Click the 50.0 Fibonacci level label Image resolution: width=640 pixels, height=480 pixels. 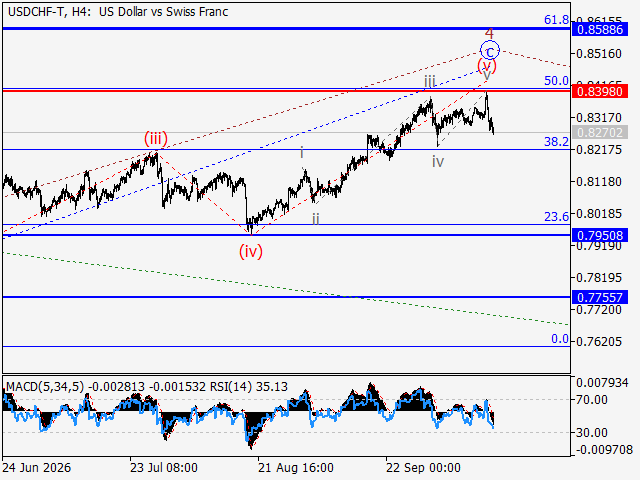(556, 80)
